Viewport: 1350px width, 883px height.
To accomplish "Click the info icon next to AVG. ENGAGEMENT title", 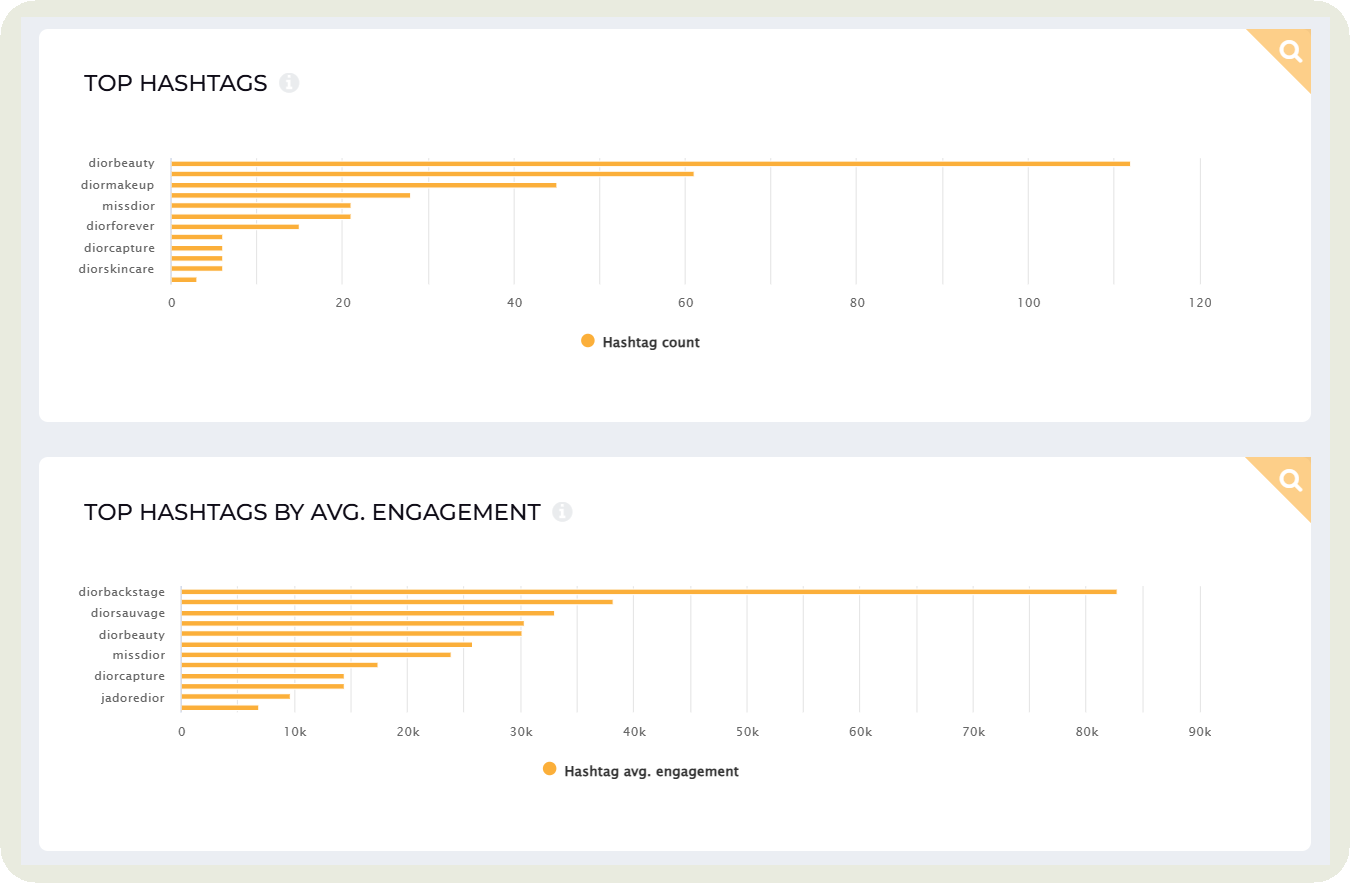I will click(563, 512).
